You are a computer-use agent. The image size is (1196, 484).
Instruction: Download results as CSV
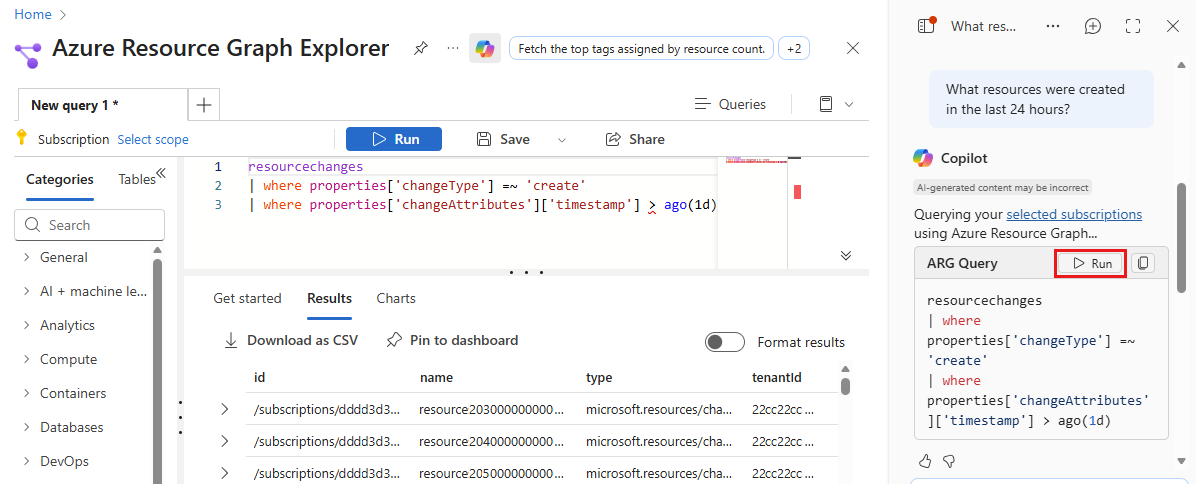291,341
